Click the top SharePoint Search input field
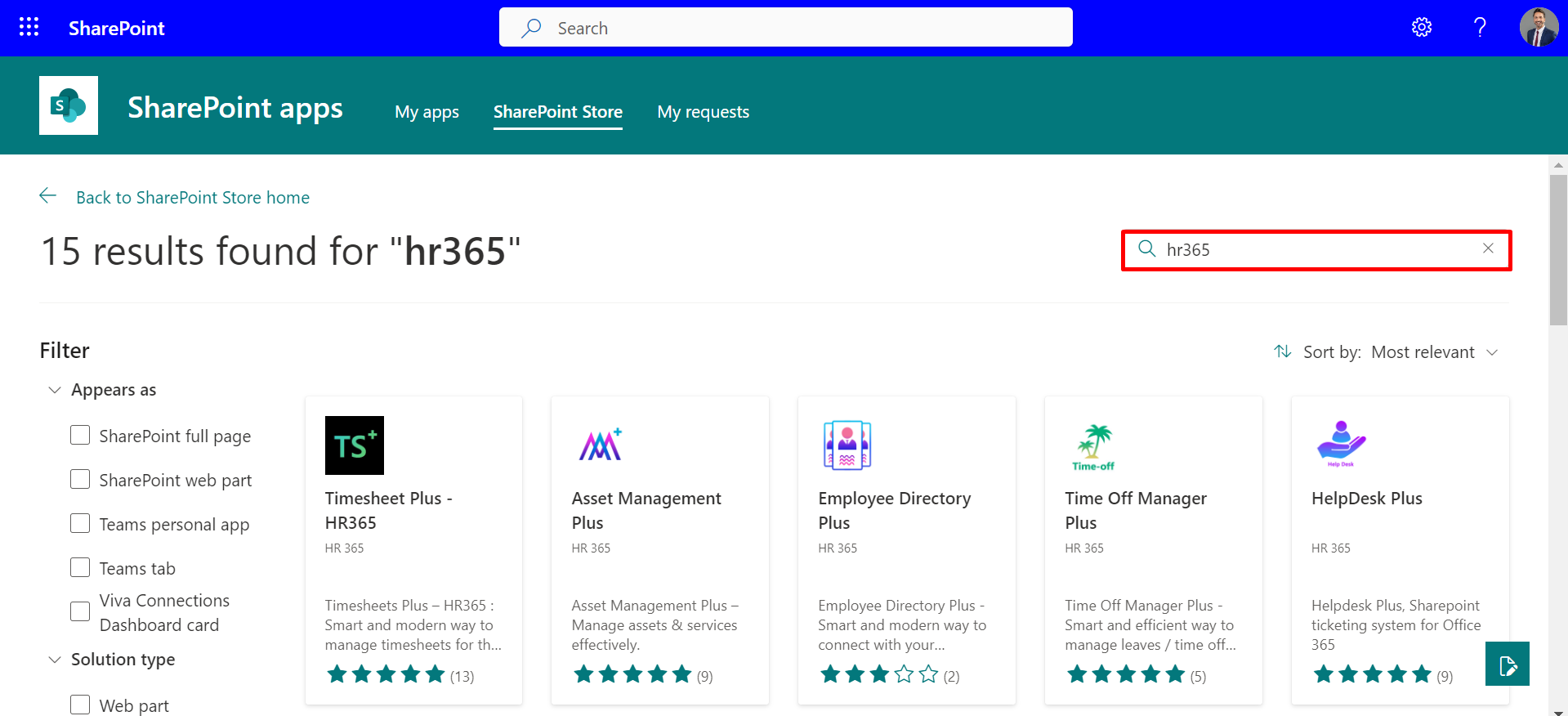Screen dimensions: 1568x716 pos(786,28)
